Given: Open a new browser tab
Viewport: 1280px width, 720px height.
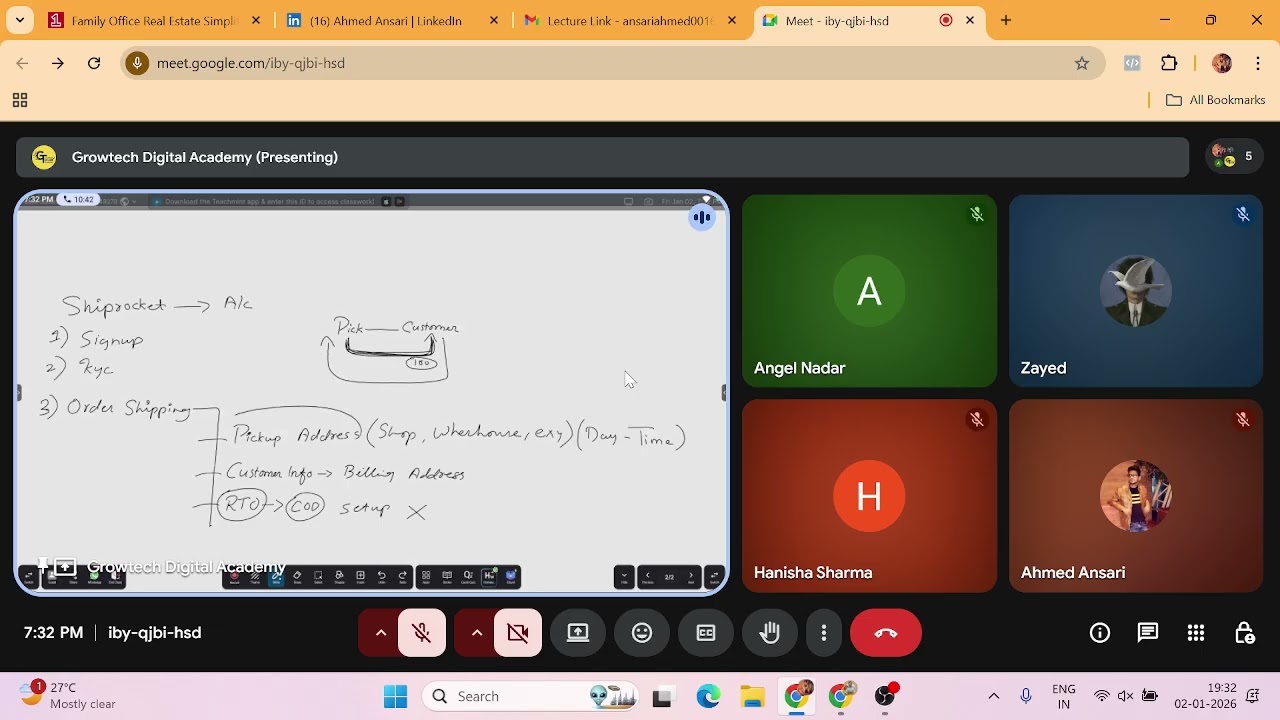Looking at the screenshot, I should tap(1006, 20).
